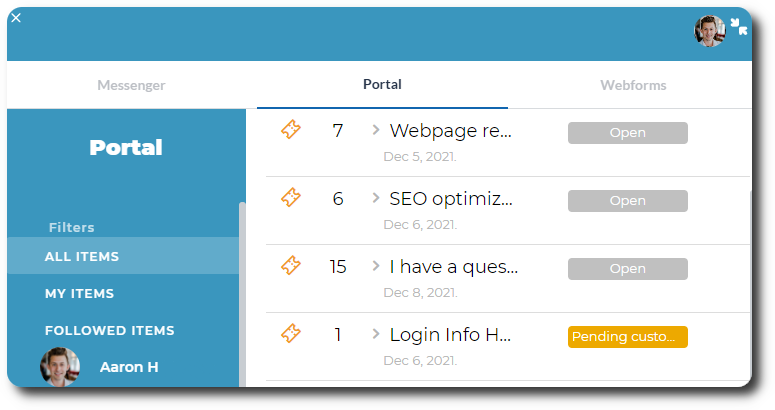Viewport: 775px width, 410px height.
Task: Expand the SEO optimization ticket chevron
Action: click(376, 198)
